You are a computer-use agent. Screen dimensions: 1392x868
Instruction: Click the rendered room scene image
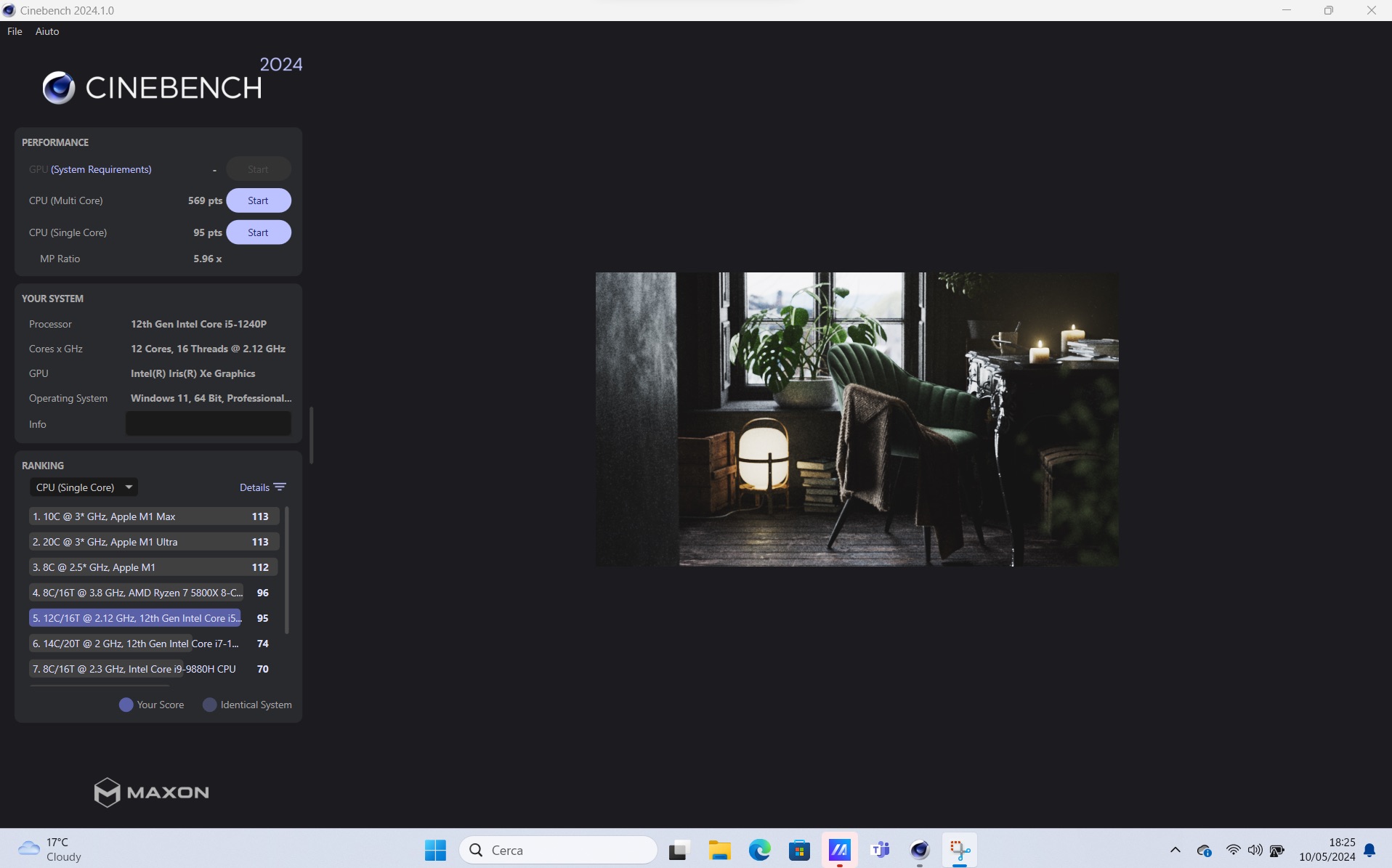point(857,419)
